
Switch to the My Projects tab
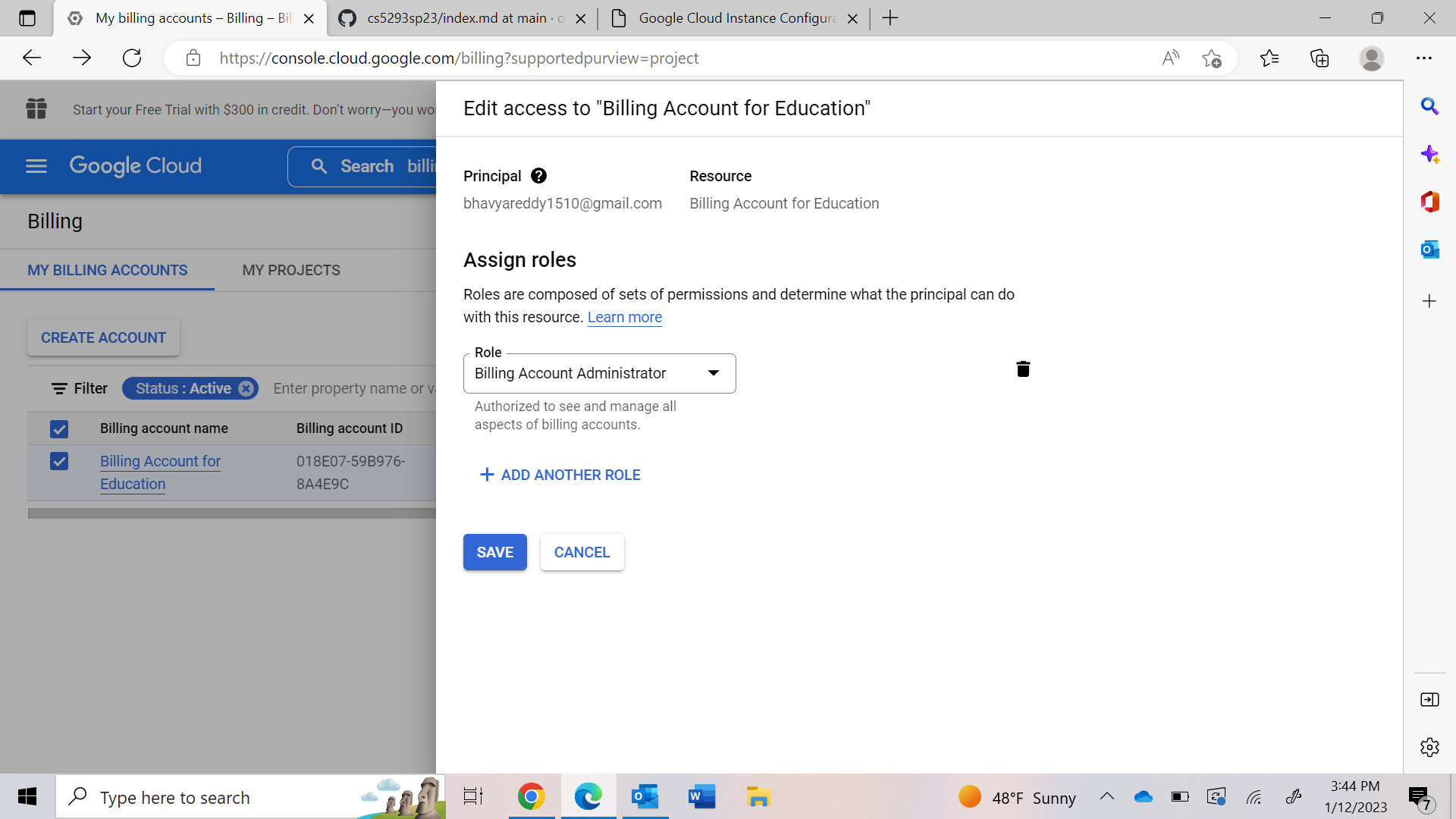click(x=291, y=271)
